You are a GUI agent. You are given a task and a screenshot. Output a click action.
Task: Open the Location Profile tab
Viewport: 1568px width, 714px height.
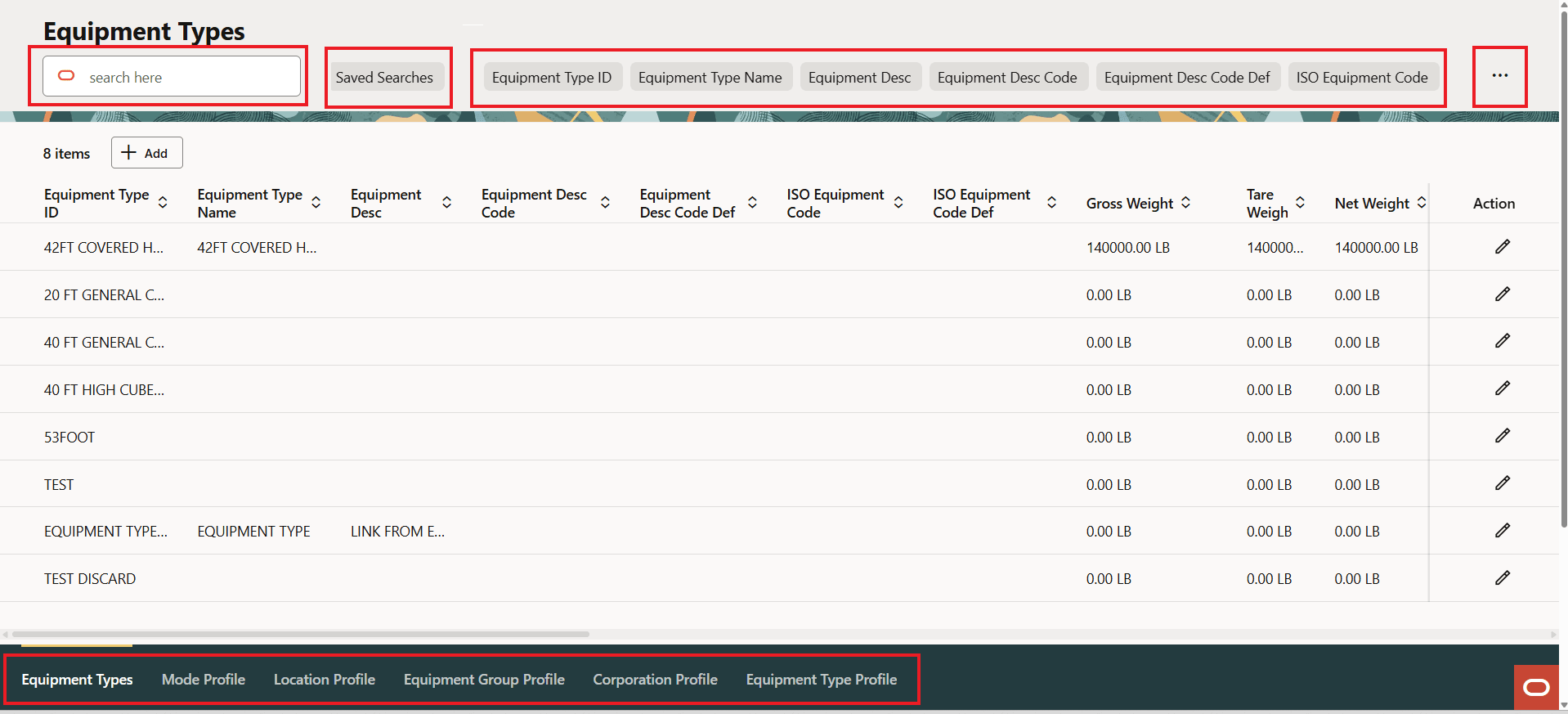point(325,680)
